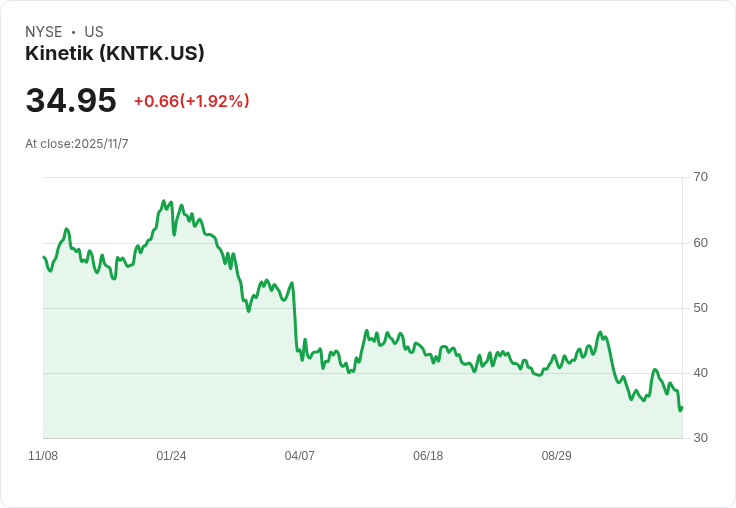This screenshot has height=508, width=736.
Task: Select the 04/07 date on x-axis
Action: pos(299,456)
